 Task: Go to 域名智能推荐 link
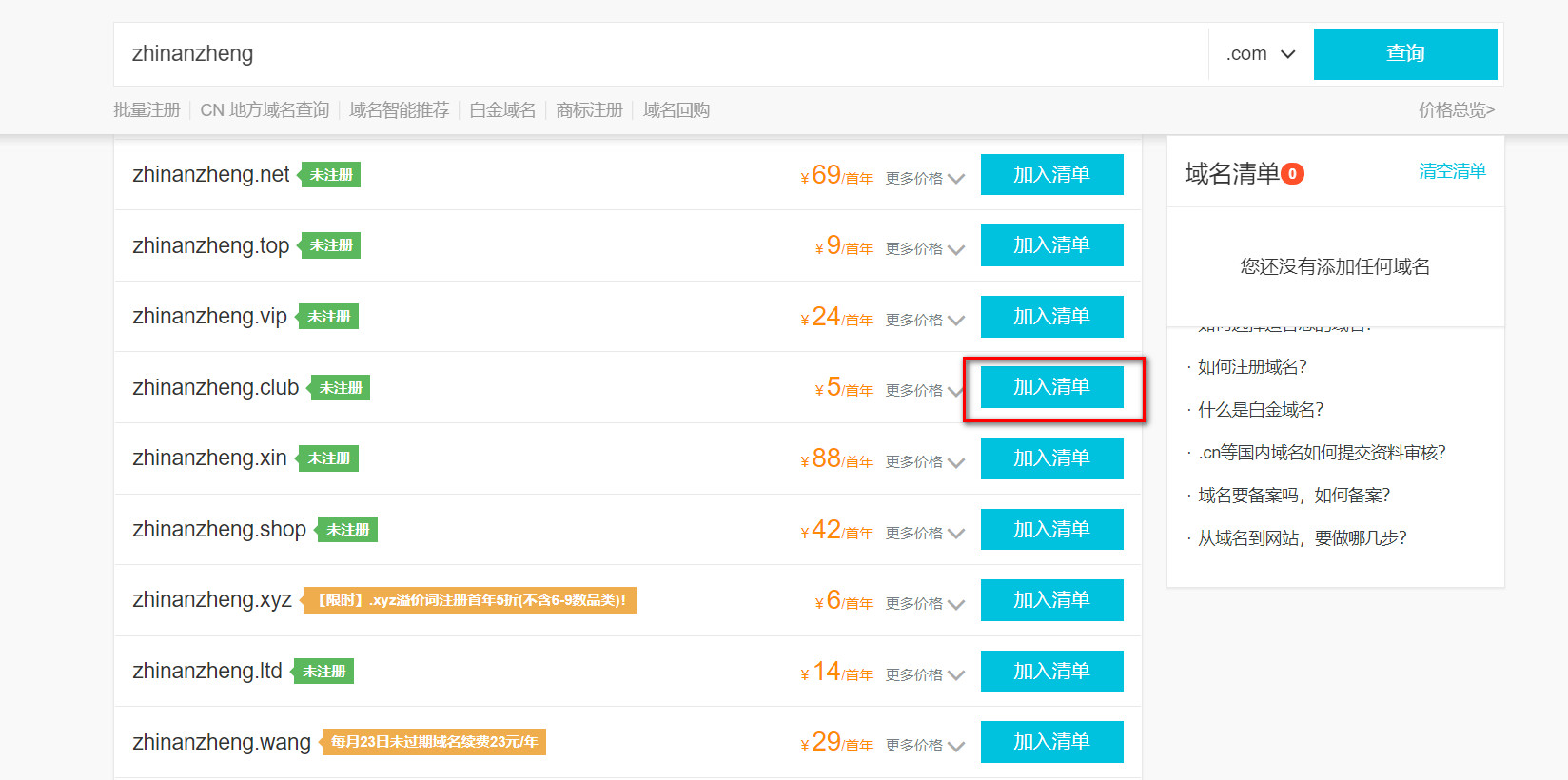tap(399, 110)
